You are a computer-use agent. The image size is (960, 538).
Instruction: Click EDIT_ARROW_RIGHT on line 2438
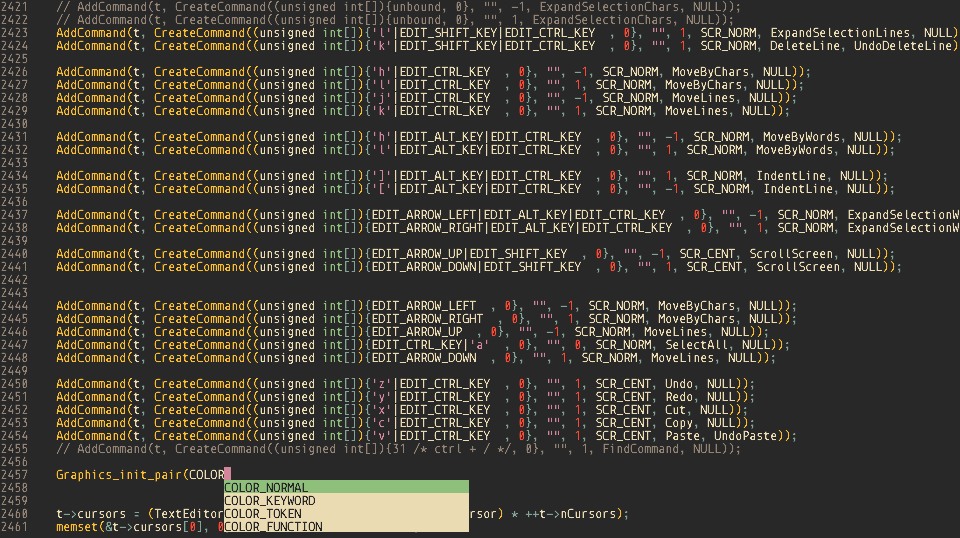tap(427, 228)
